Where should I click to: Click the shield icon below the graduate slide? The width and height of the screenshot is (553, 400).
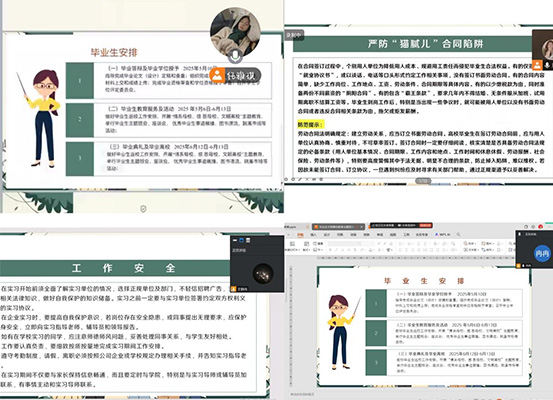(143, 209)
